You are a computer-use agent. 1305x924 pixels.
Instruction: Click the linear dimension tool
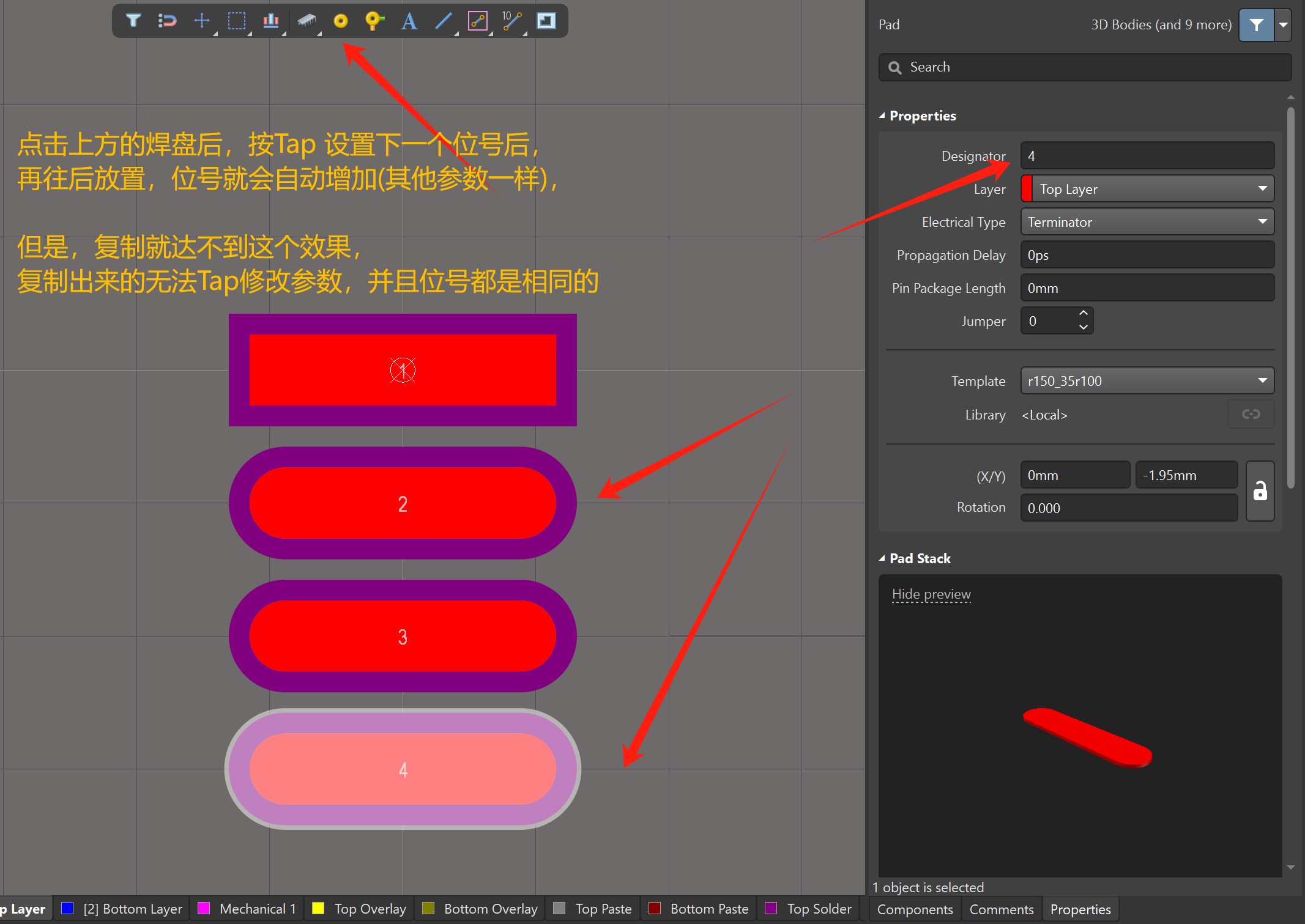(511, 21)
